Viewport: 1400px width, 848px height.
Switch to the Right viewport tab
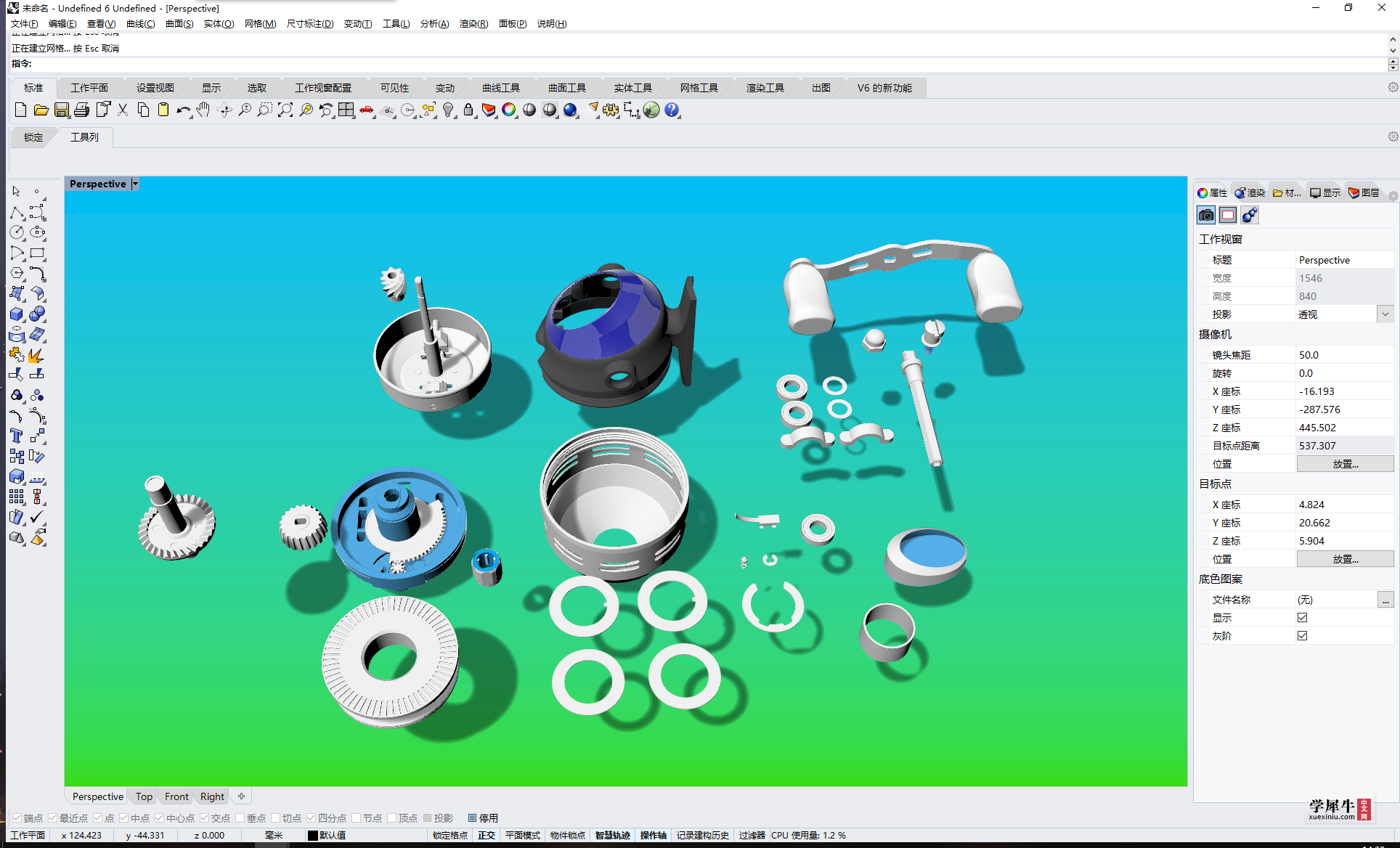212,796
